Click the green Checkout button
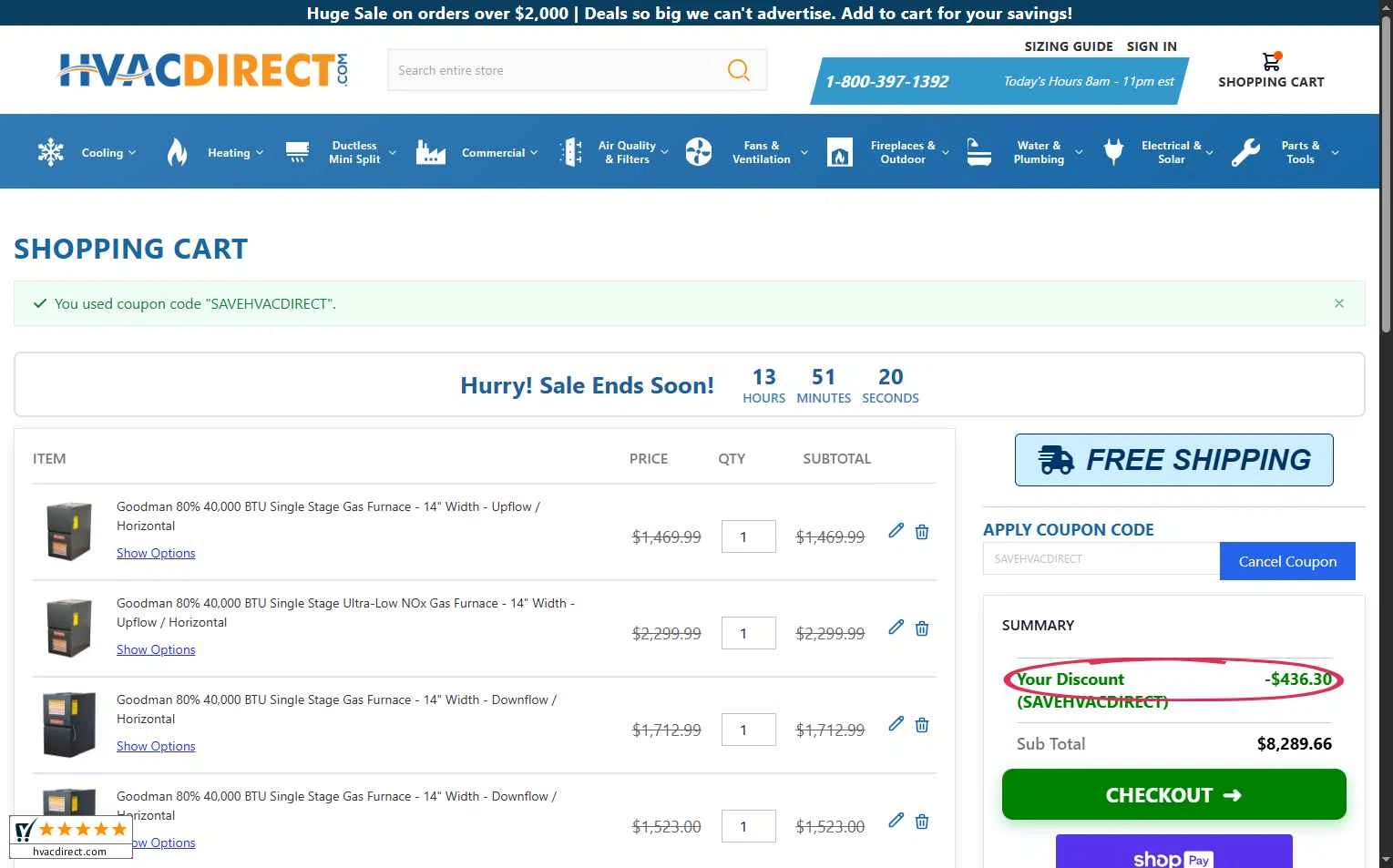The width and height of the screenshot is (1393, 868). [x=1173, y=794]
